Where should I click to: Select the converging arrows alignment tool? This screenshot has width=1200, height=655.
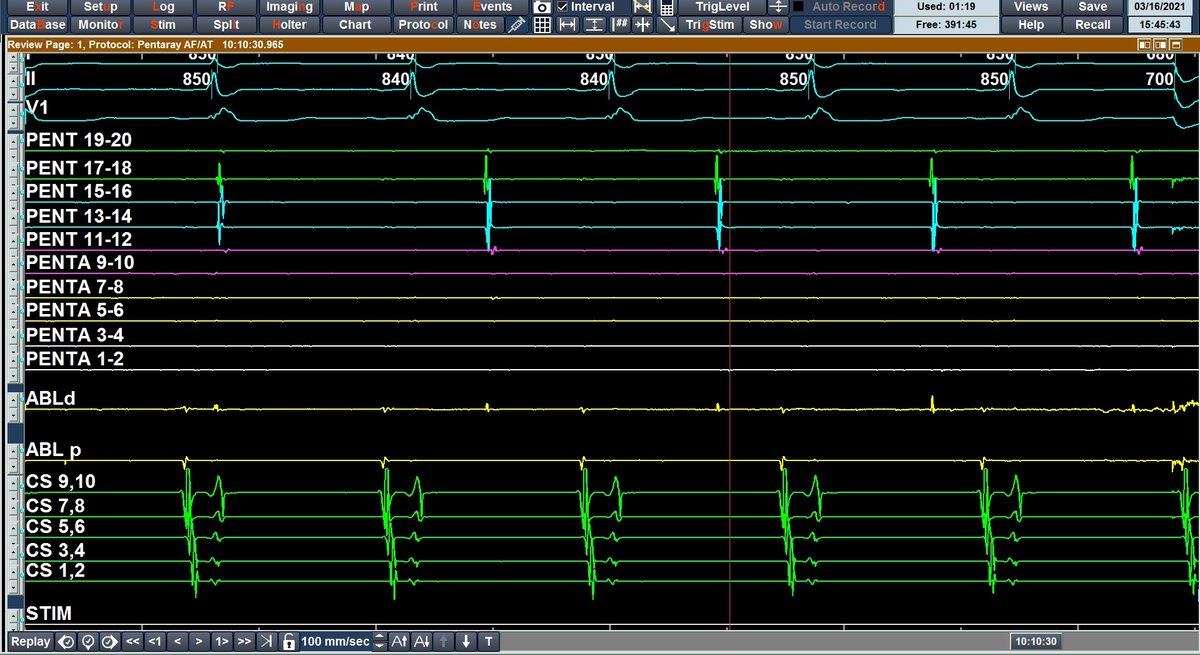[x=643, y=25]
